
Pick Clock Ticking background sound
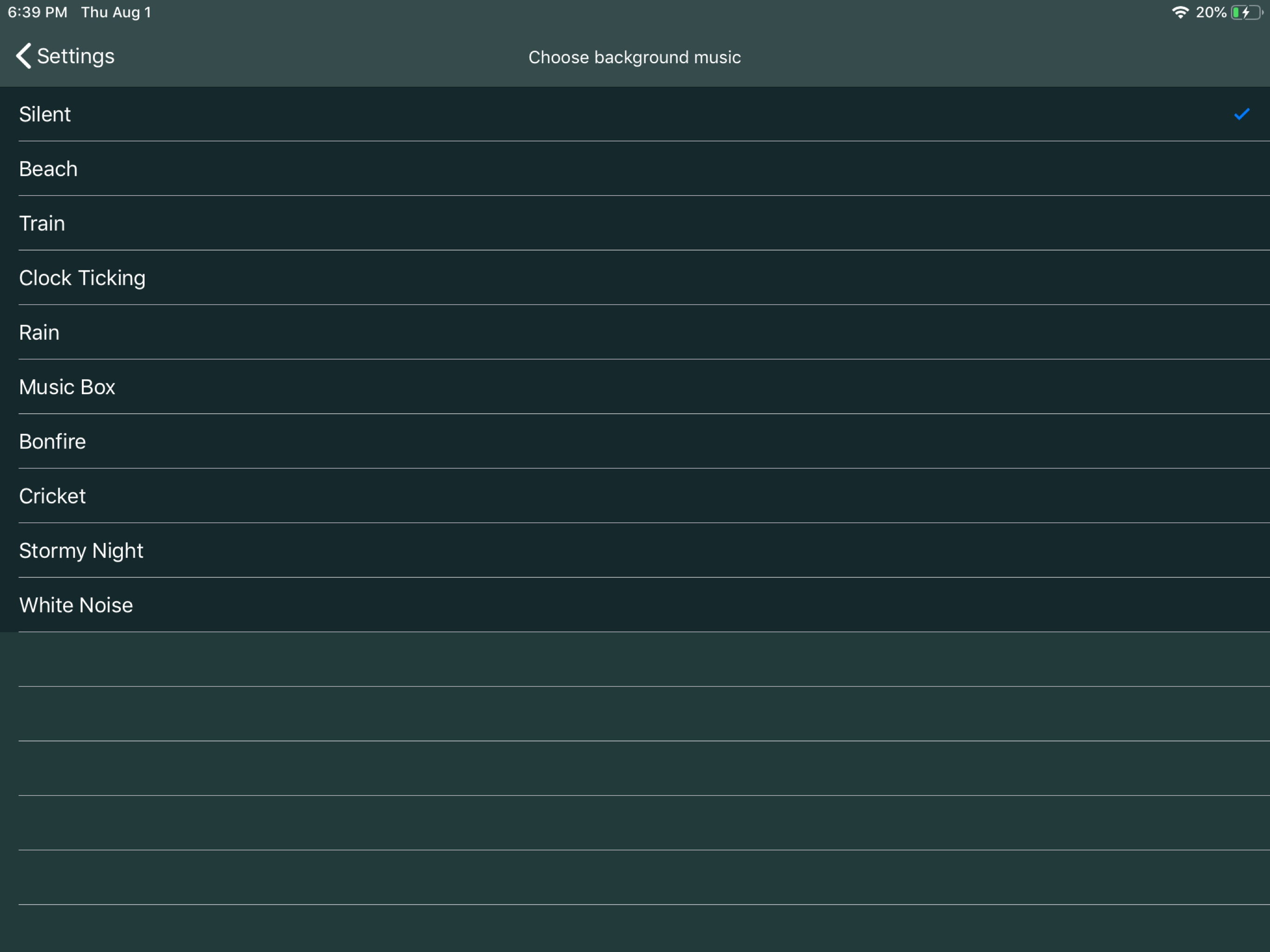pyautogui.click(x=82, y=278)
